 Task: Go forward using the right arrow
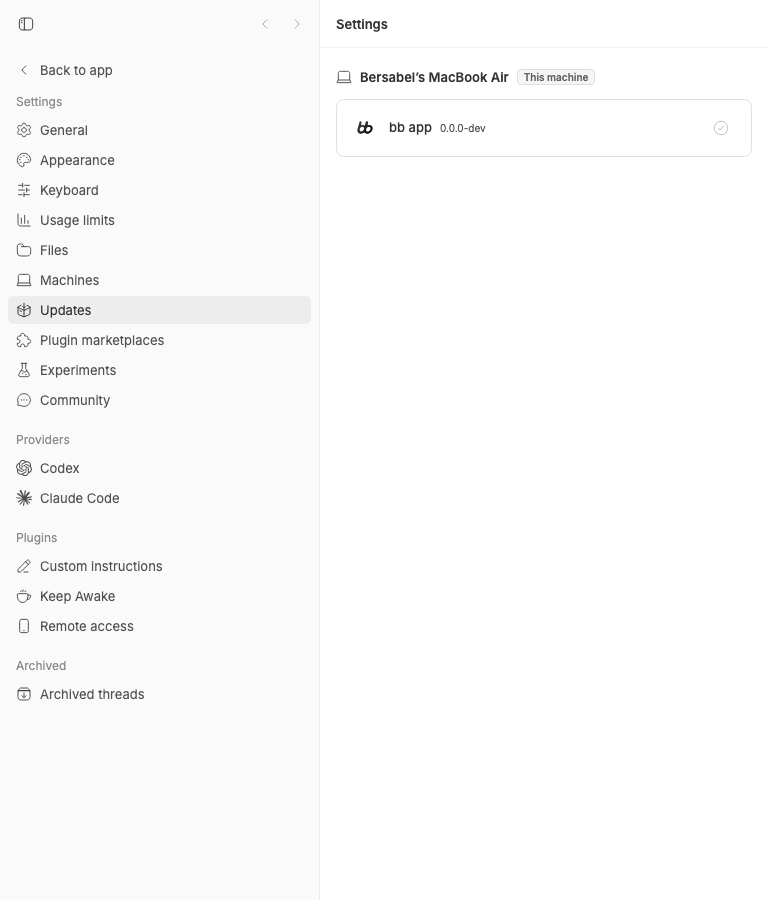point(297,24)
